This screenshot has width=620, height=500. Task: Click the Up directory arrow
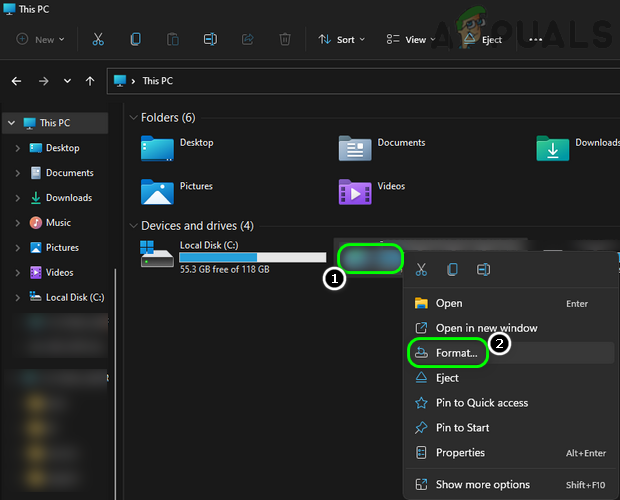coord(91,80)
